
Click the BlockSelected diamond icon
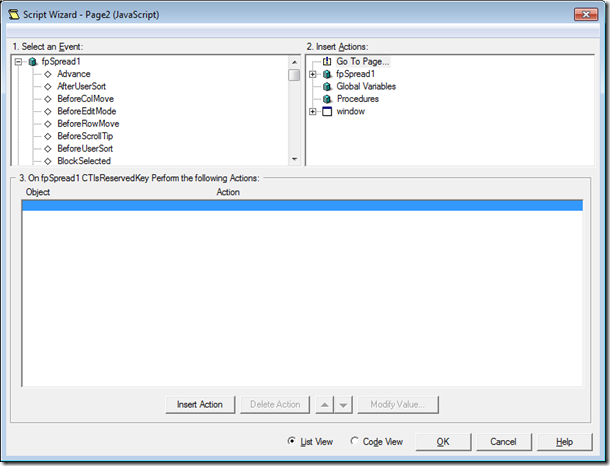[x=48, y=161]
